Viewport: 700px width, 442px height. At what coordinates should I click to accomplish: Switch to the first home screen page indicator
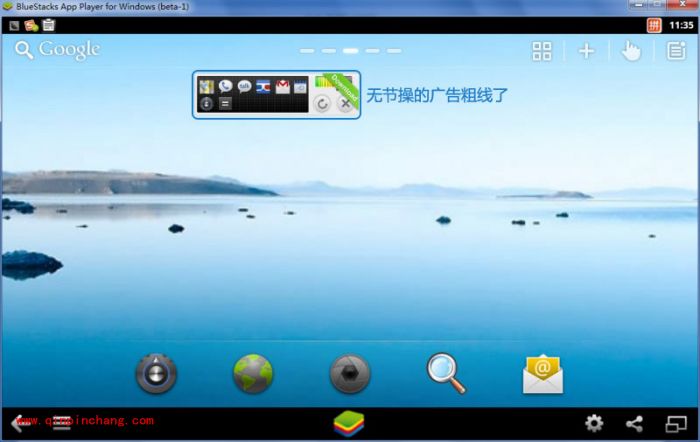click(307, 50)
